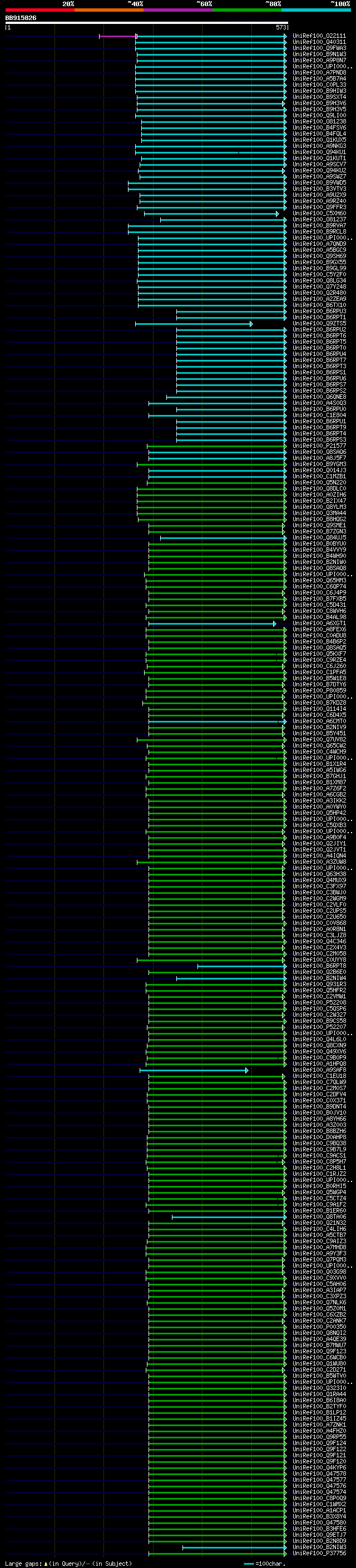This screenshot has width=356, height=1568.
Task: Select the hit label UniRef100_B0BYU0
Action: pos(319,544)
